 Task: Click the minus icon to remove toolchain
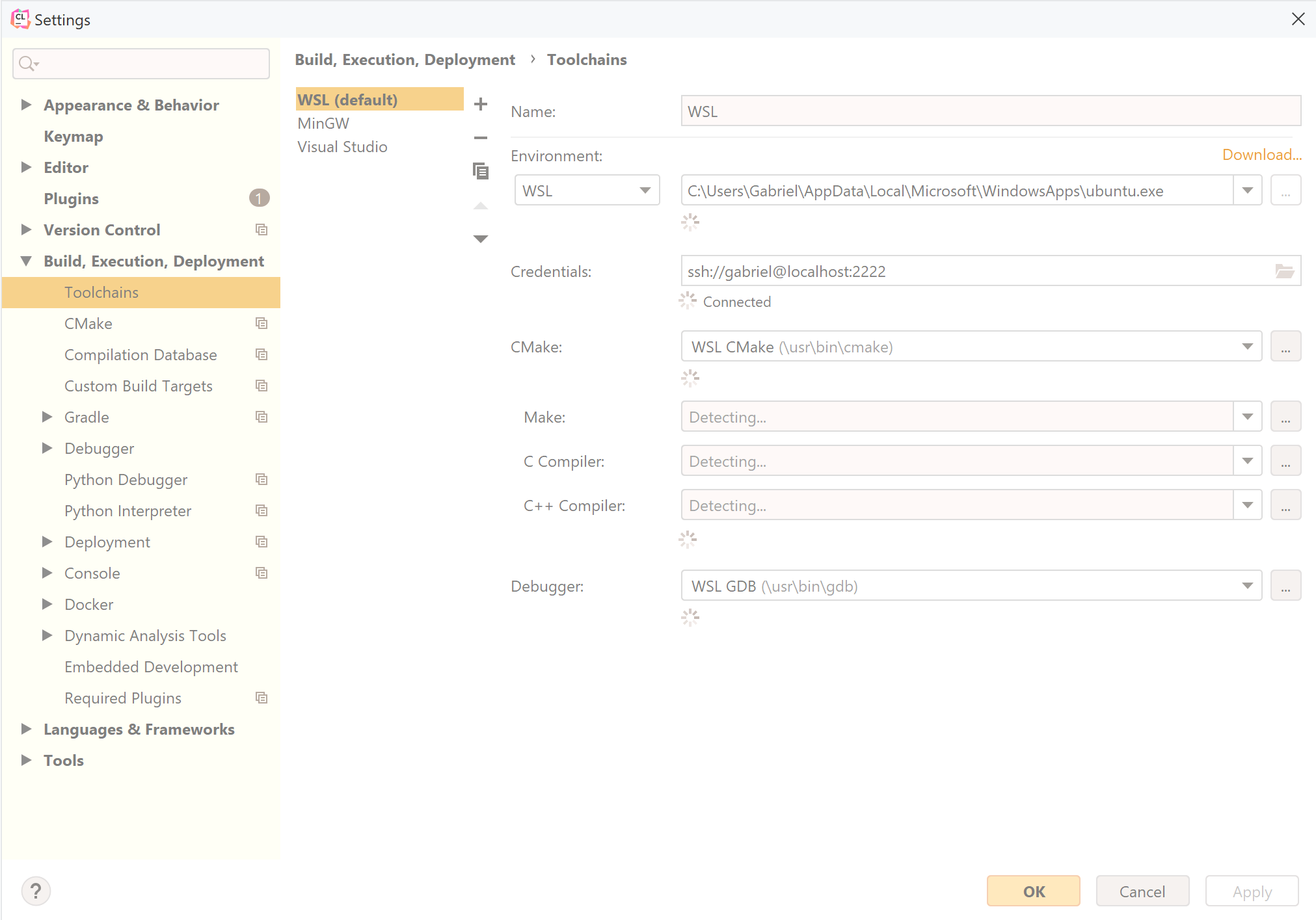pos(481,138)
